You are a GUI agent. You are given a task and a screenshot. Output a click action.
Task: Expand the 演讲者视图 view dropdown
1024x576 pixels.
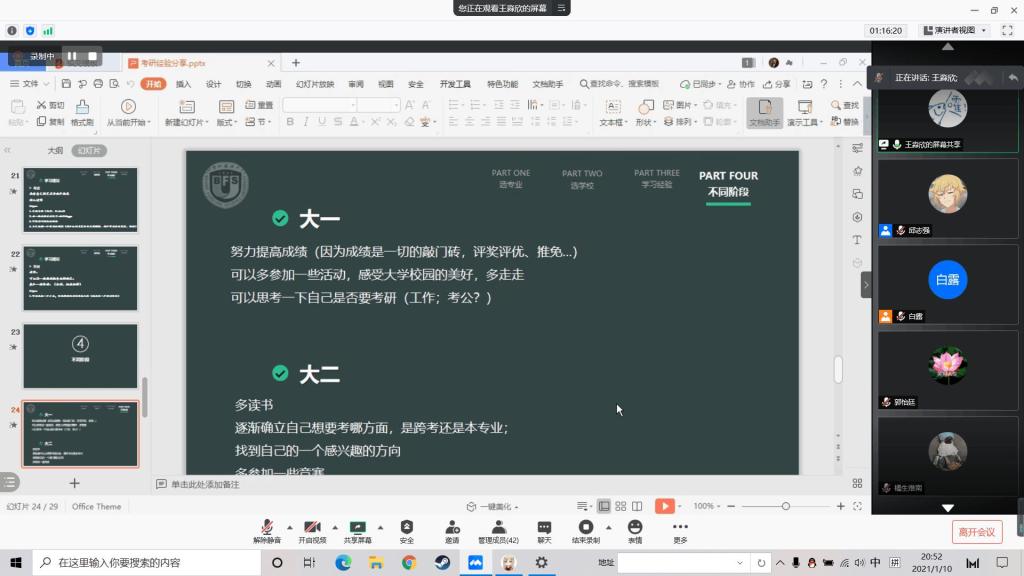[x=954, y=31]
